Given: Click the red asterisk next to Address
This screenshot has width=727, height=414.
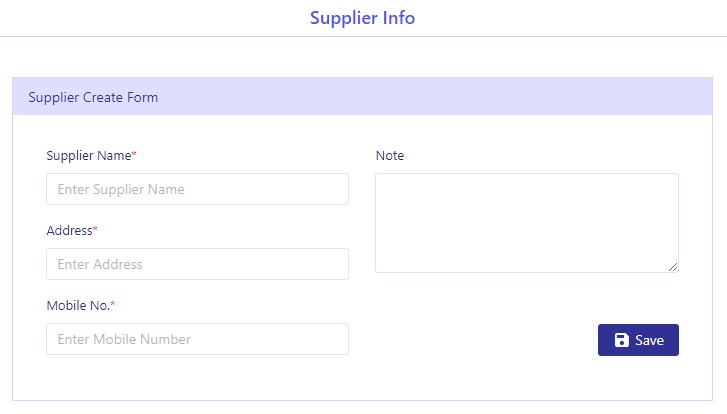Looking at the screenshot, I should click(x=95, y=229).
